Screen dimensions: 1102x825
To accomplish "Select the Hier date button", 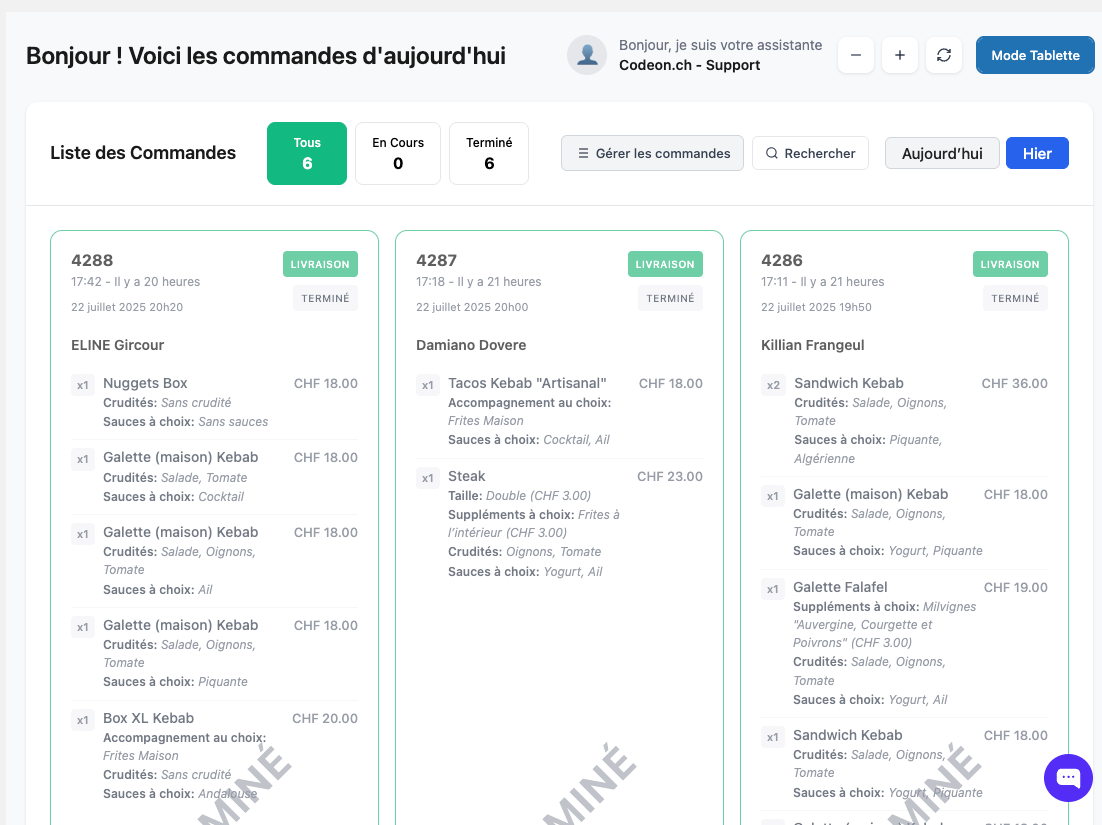I will tap(1037, 153).
